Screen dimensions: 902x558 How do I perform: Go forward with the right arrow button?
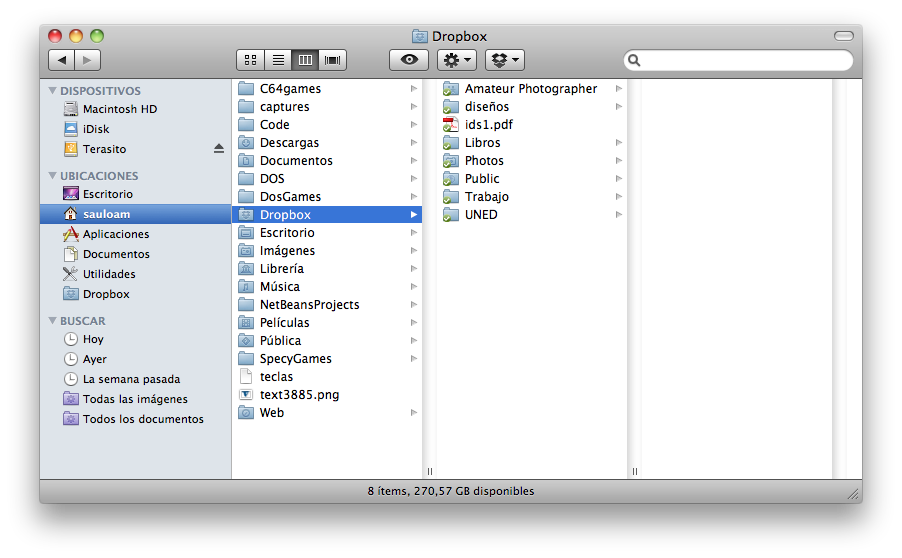tap(87, 60)
